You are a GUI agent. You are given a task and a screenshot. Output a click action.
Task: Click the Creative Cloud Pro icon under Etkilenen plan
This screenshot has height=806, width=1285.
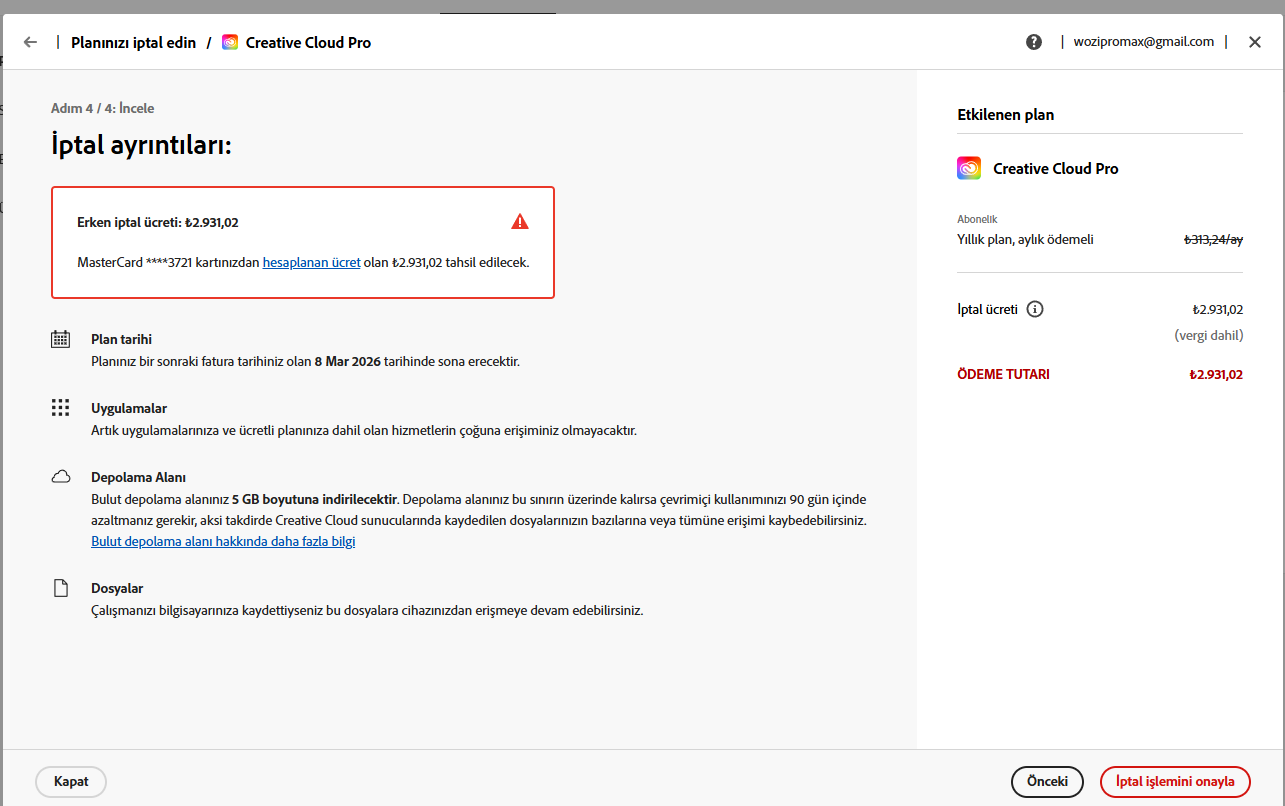(969, 168)
